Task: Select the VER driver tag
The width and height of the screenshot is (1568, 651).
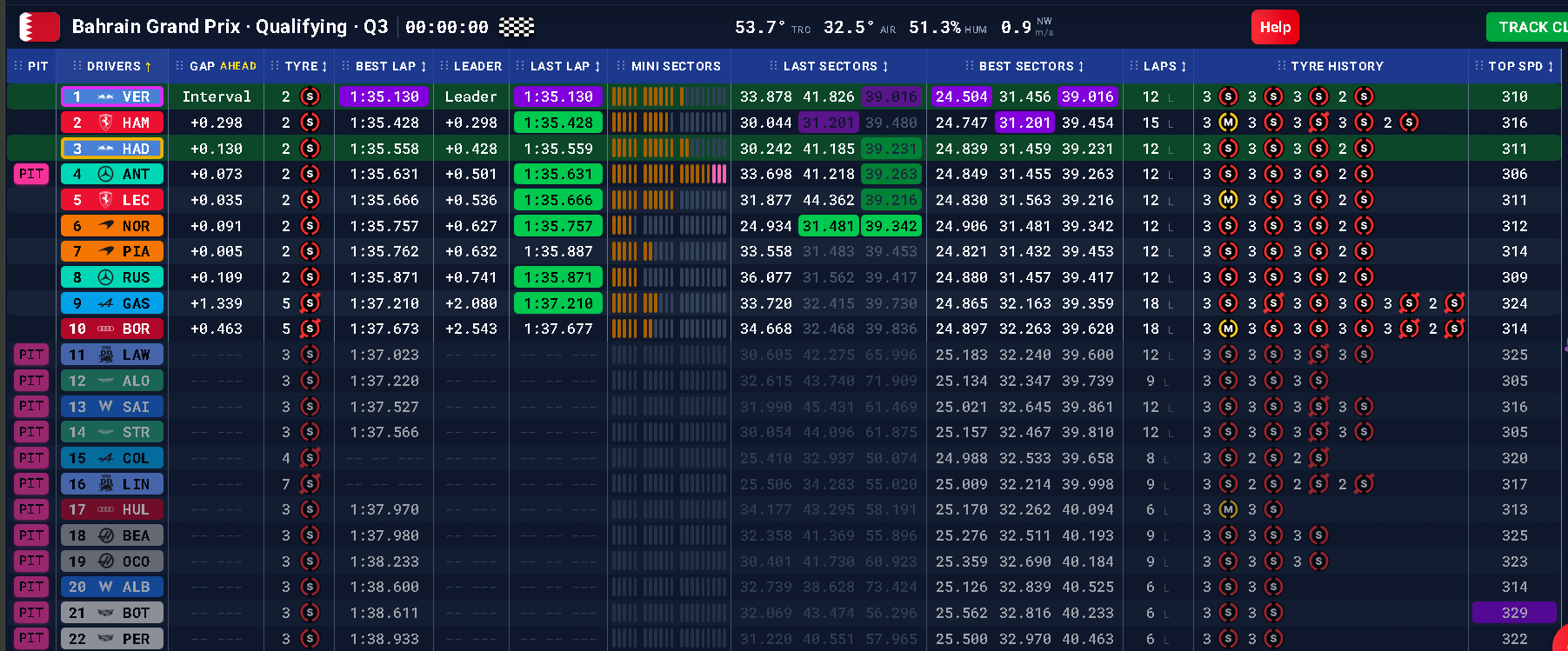Action: click(x=112, y=96)
